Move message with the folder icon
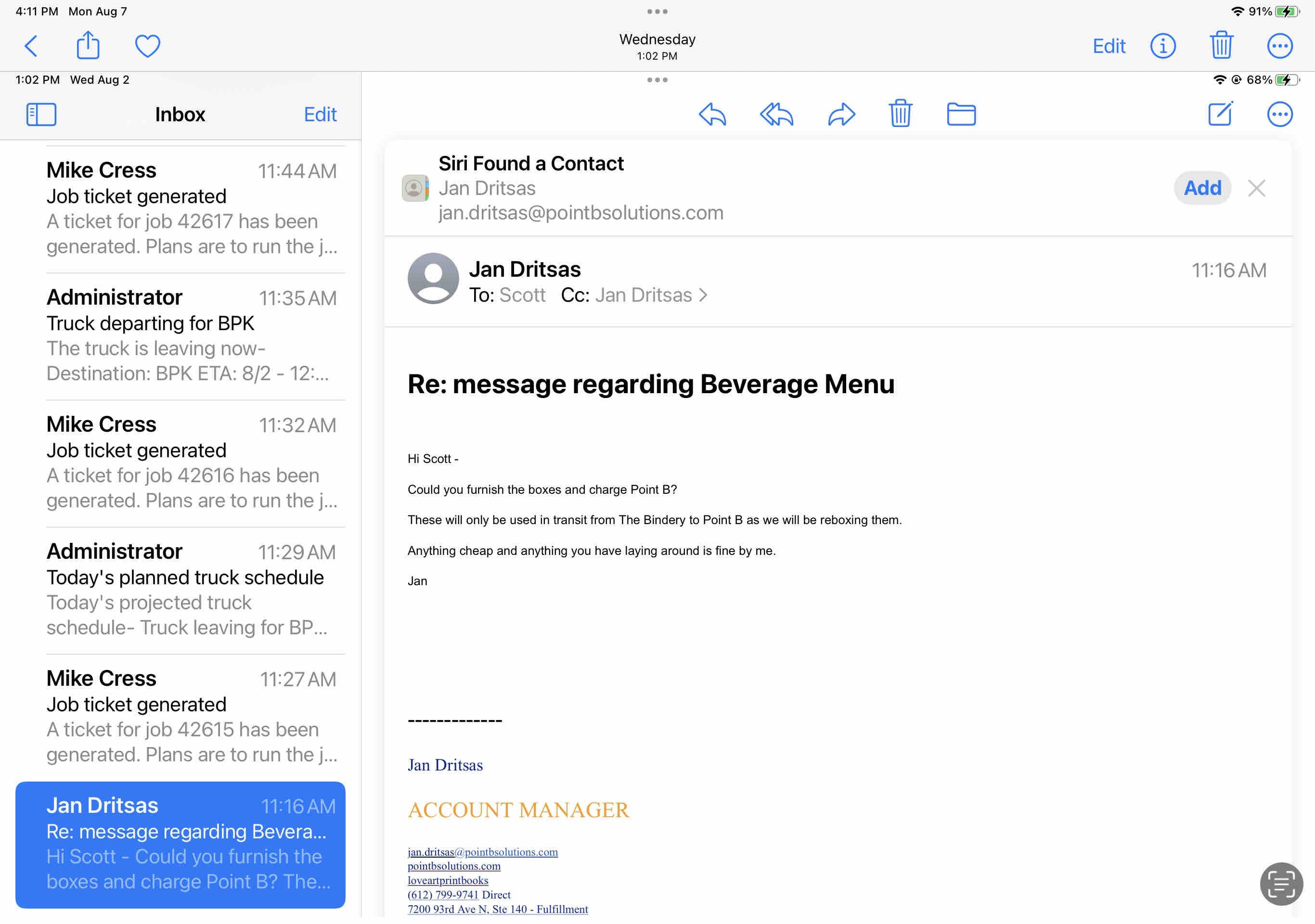Image resolution: width=1315 pixels, height=924 pixels. point(961,115)
